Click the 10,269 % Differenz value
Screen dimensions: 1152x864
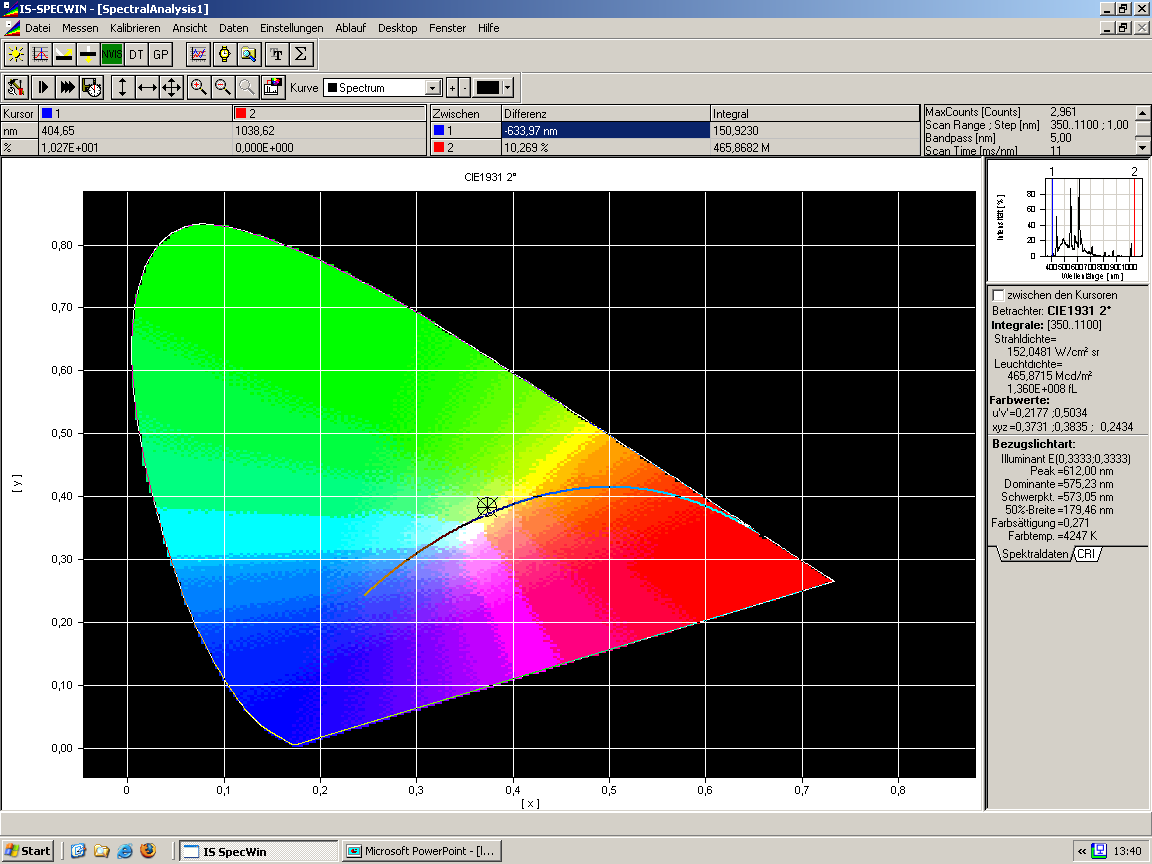(526, 148)
